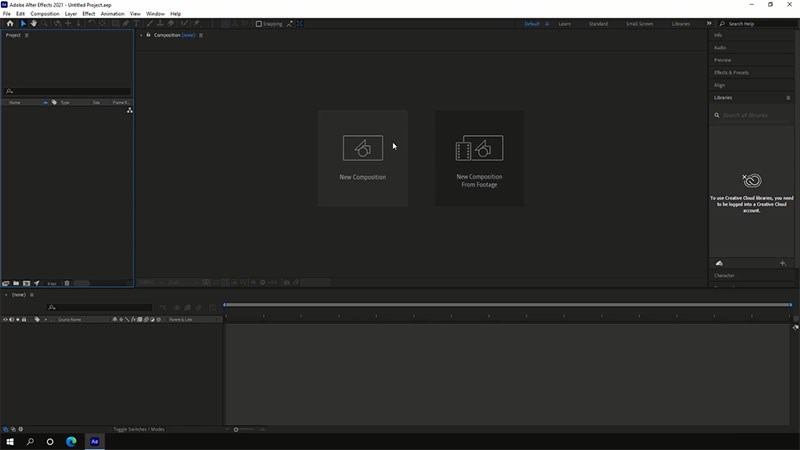800x450 pixels.
Task: Click the timeline work area bar
Action: point(508,305)
